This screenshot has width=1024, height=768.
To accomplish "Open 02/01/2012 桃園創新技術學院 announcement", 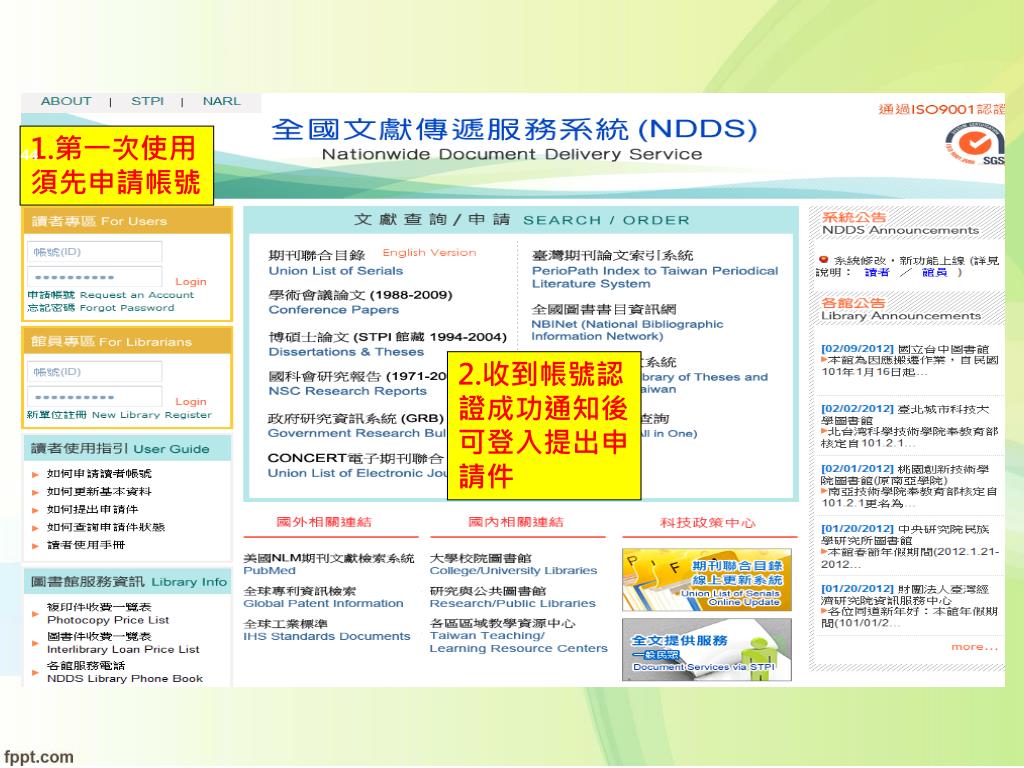I will (x=910, y=486).
